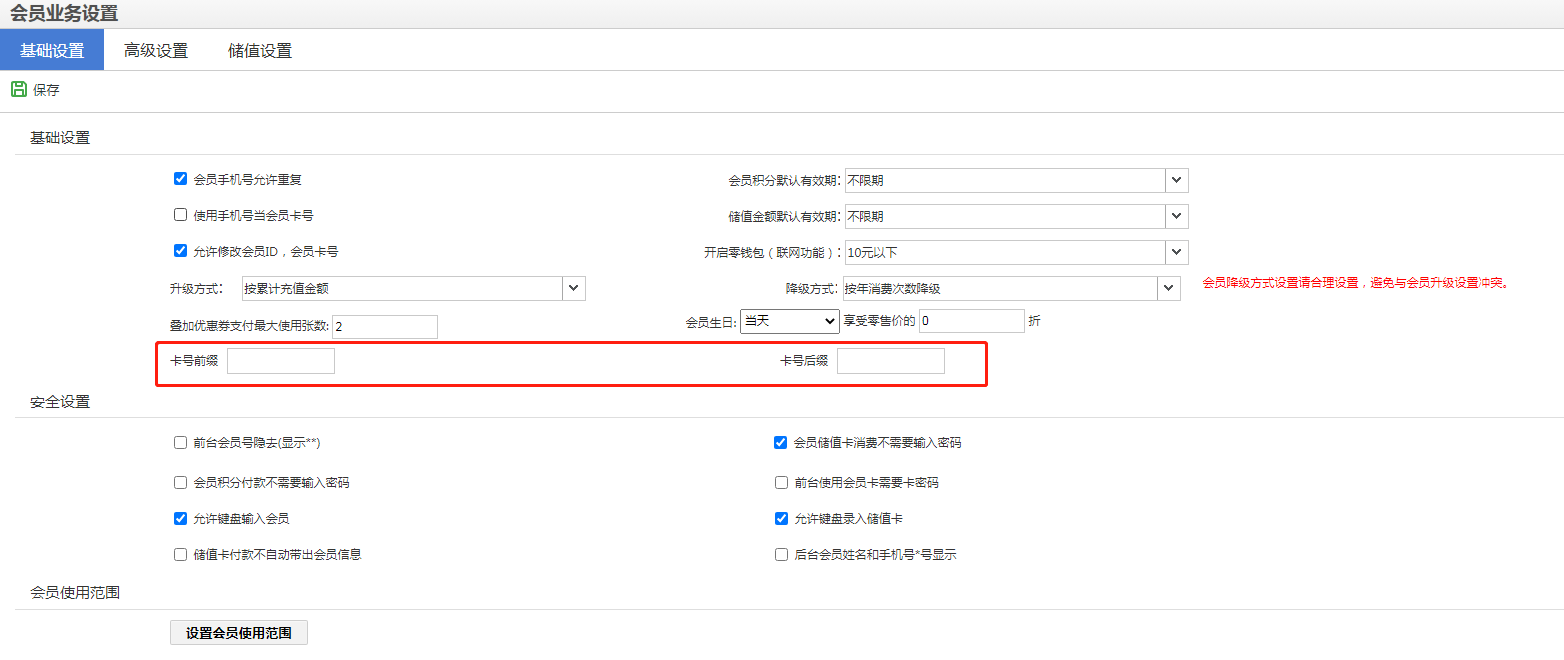Enable 使用手机号当会员卡号 checkbox
The height and width of the screenshot is (660, 1564).
(x=181, y=214)
